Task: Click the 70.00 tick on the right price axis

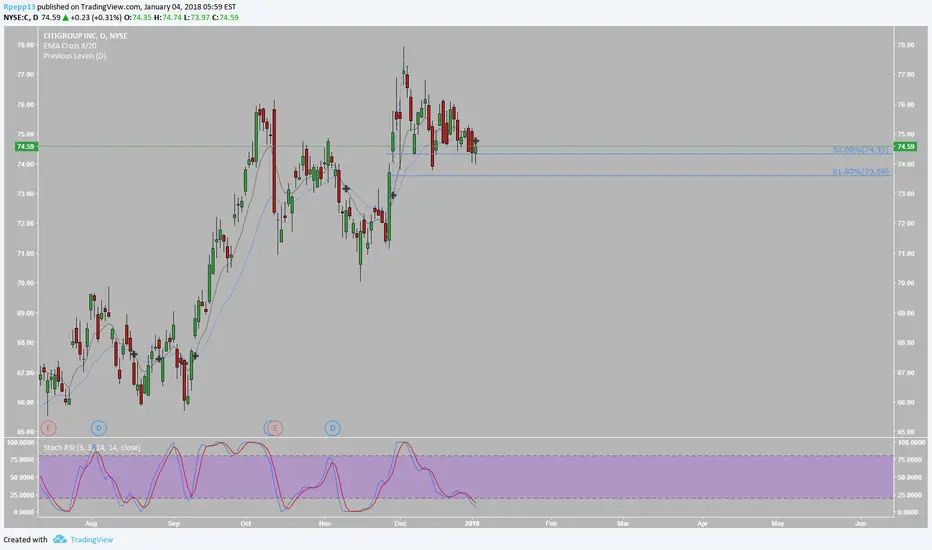Action: (906, 283)
